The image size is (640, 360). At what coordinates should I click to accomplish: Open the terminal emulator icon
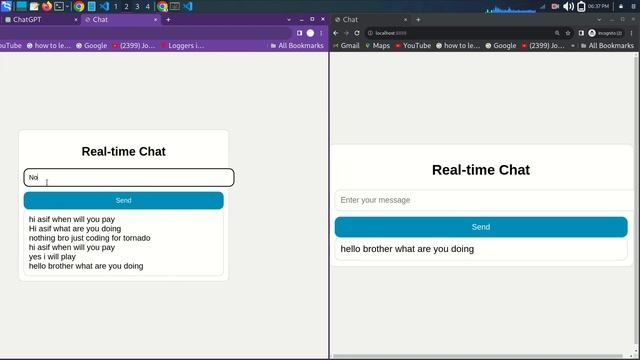click(59, 6)
